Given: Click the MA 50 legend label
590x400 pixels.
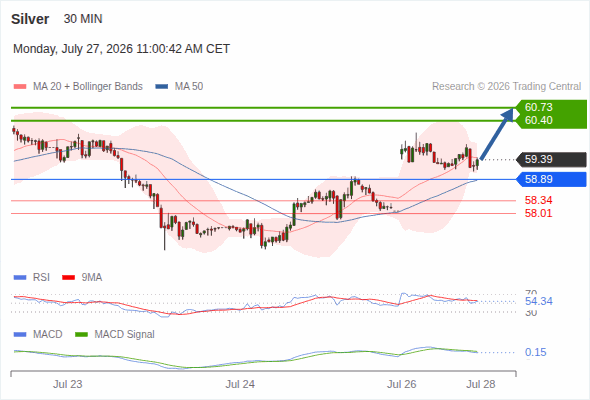Looking at the screenshot, I should [189, 87].
